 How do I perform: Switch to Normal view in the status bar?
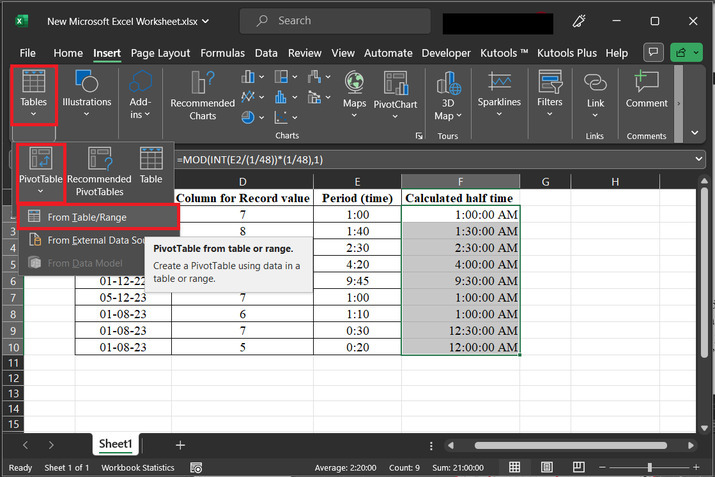514,467
